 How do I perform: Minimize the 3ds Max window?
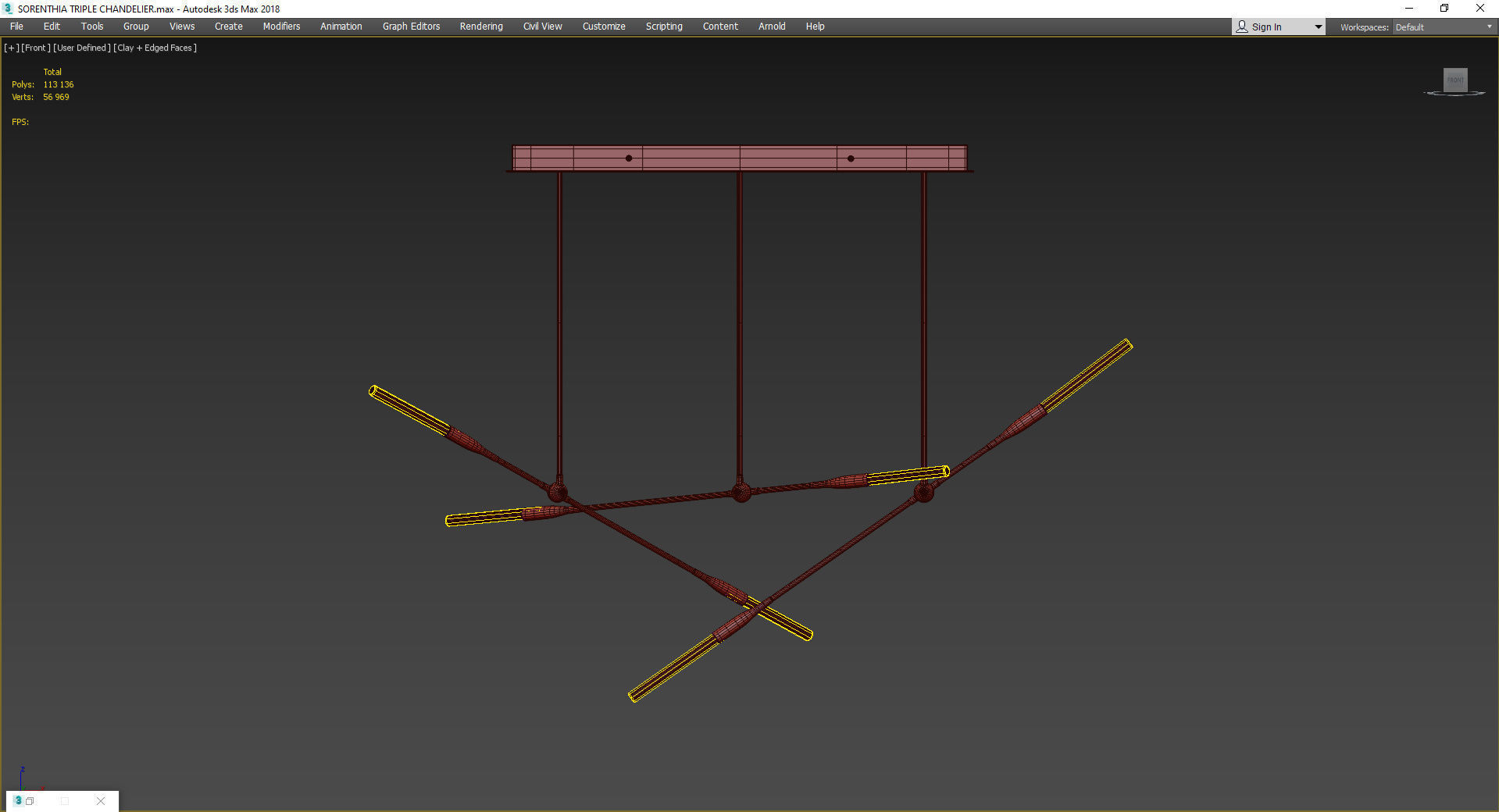click(x=1409, y=9)
